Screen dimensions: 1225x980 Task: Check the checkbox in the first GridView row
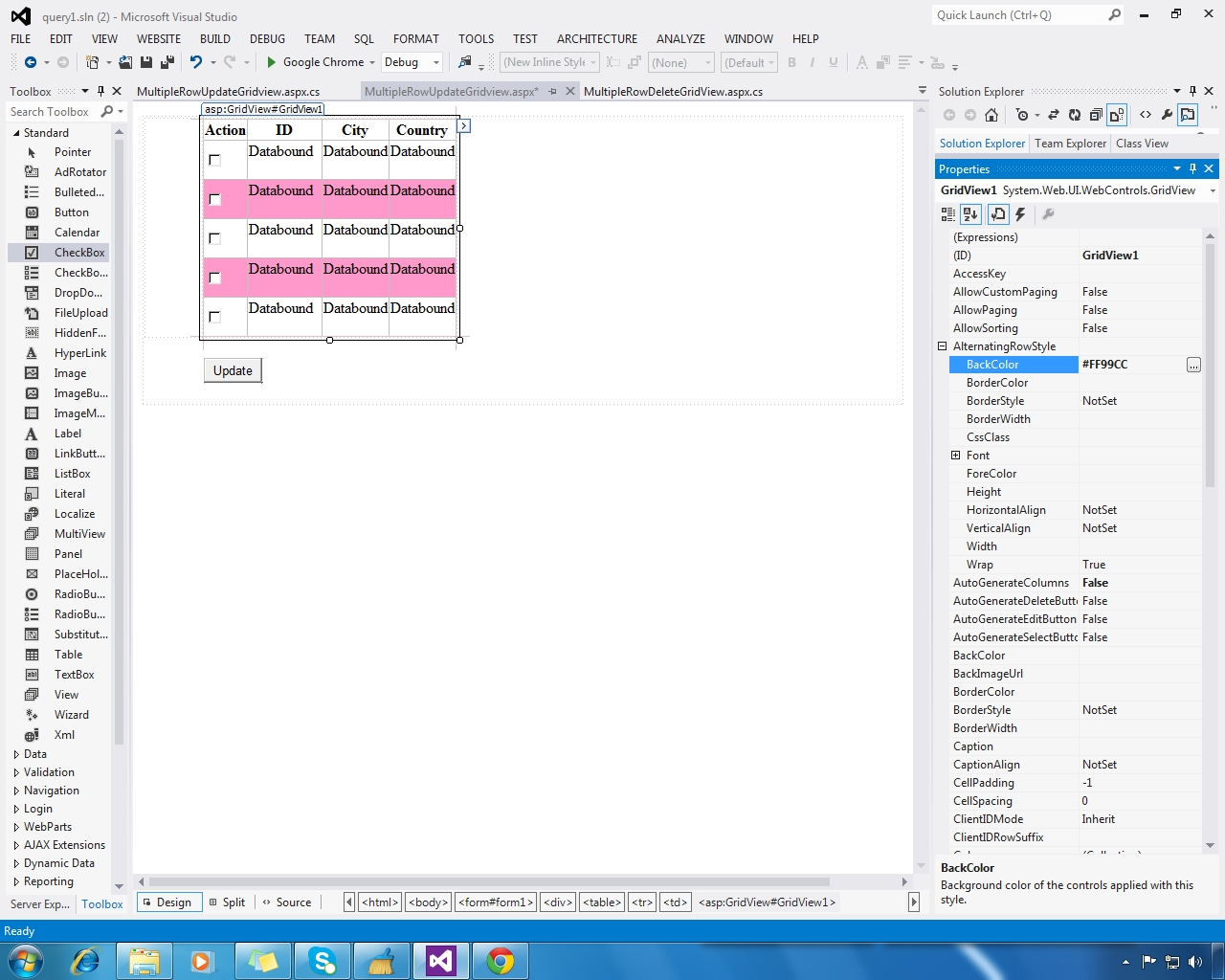pos(215,160)
